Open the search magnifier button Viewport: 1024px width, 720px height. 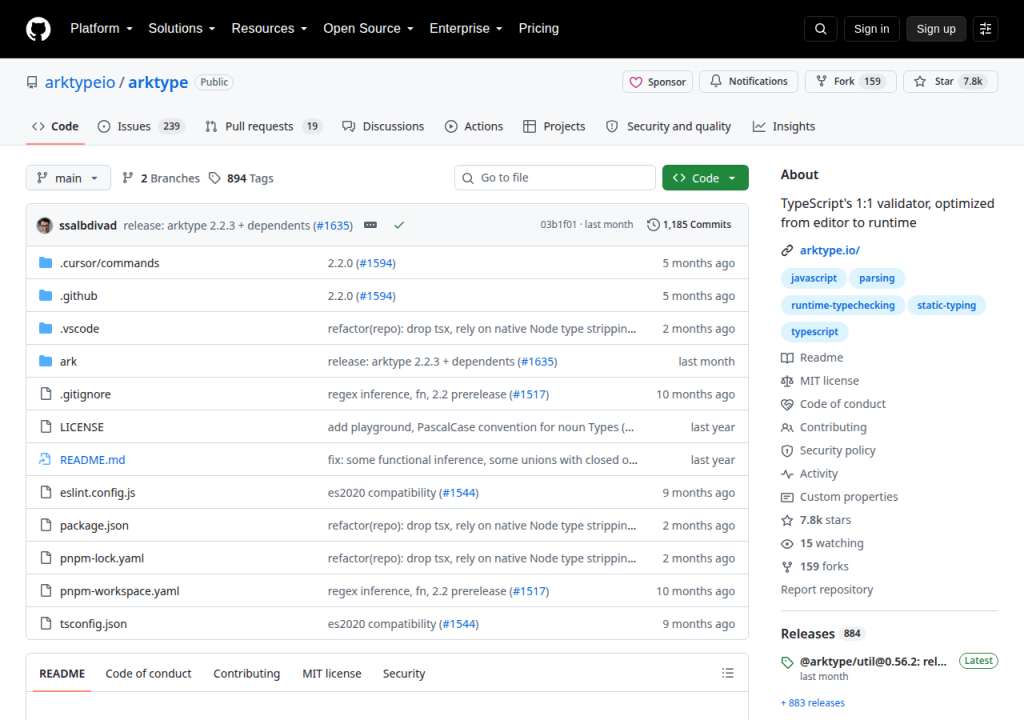[x=820, y=29]
